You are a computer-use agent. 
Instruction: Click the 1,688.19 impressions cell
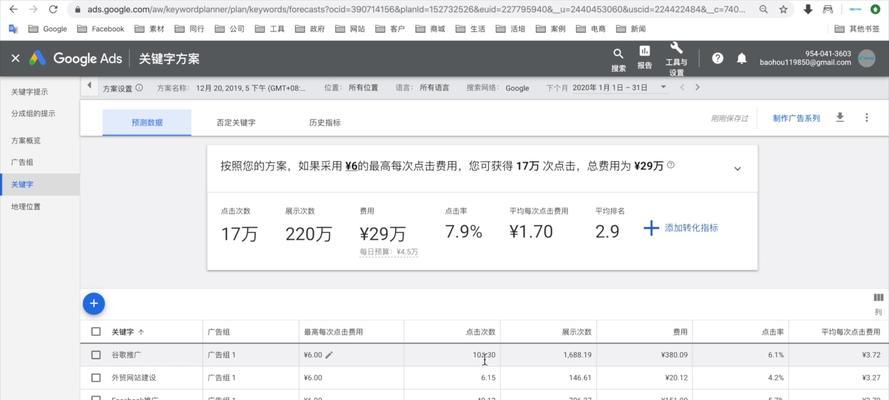click(577, 355)
